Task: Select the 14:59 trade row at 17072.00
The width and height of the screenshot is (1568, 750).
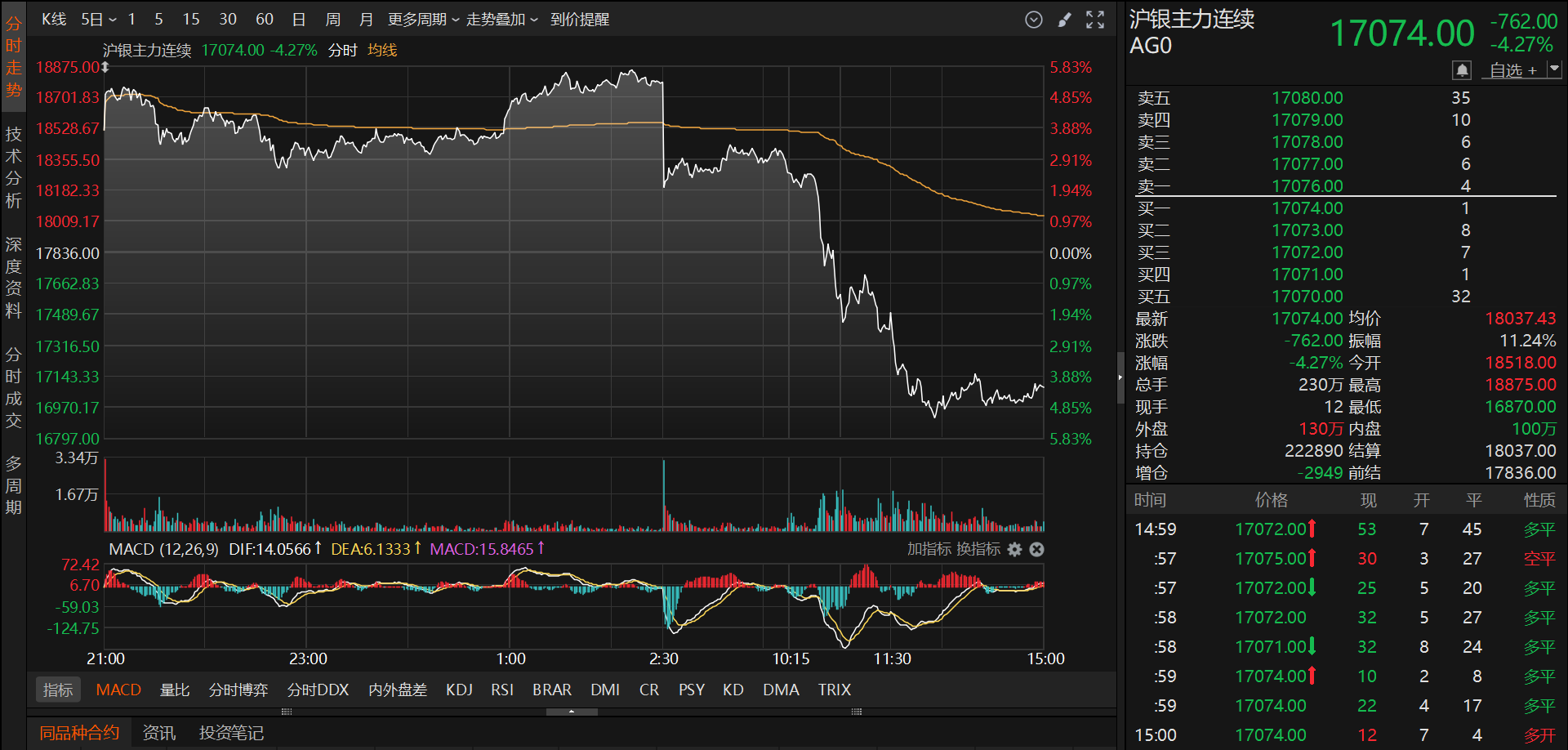Action: pos(1346,529)
